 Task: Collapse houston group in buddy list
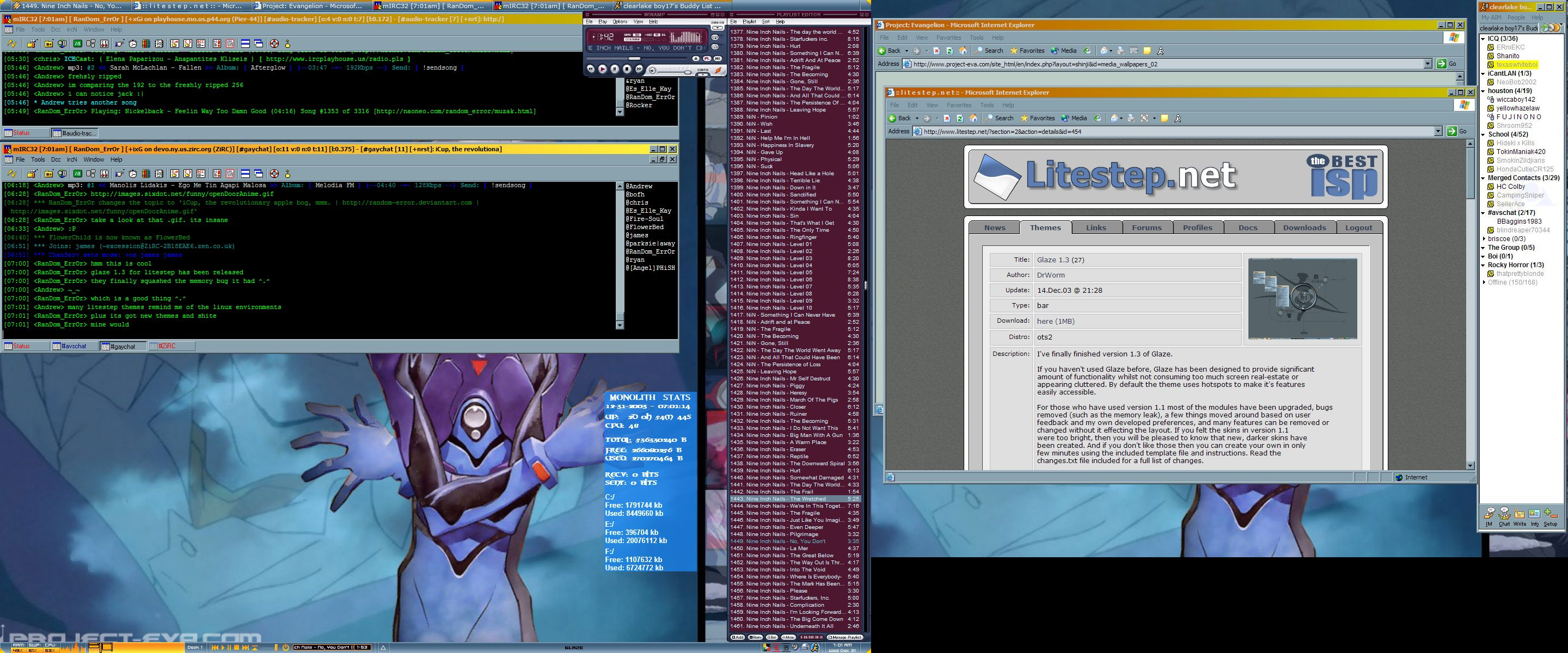pos(1483,91)
